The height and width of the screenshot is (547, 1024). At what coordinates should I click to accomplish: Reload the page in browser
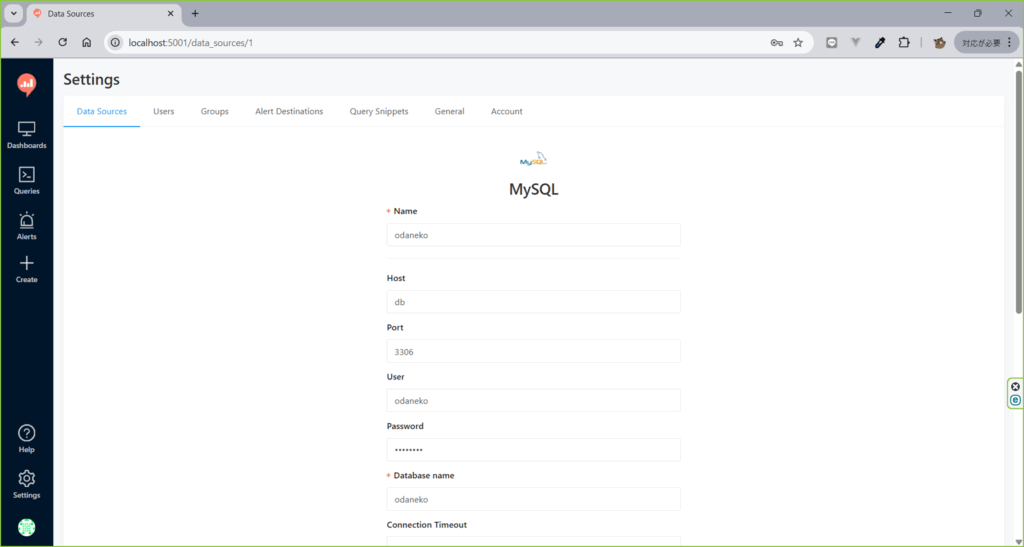click(x=63, y=43)
